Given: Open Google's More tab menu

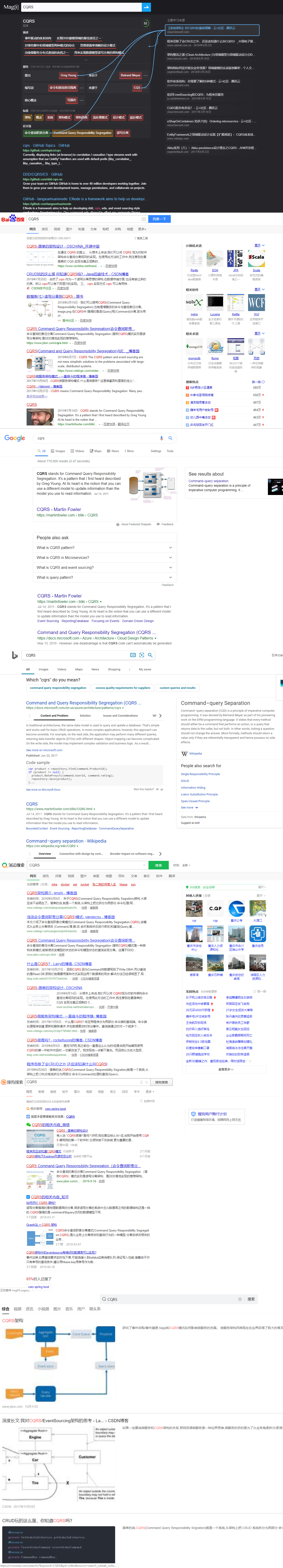Looking at the screenshot, I should [129, 451].
